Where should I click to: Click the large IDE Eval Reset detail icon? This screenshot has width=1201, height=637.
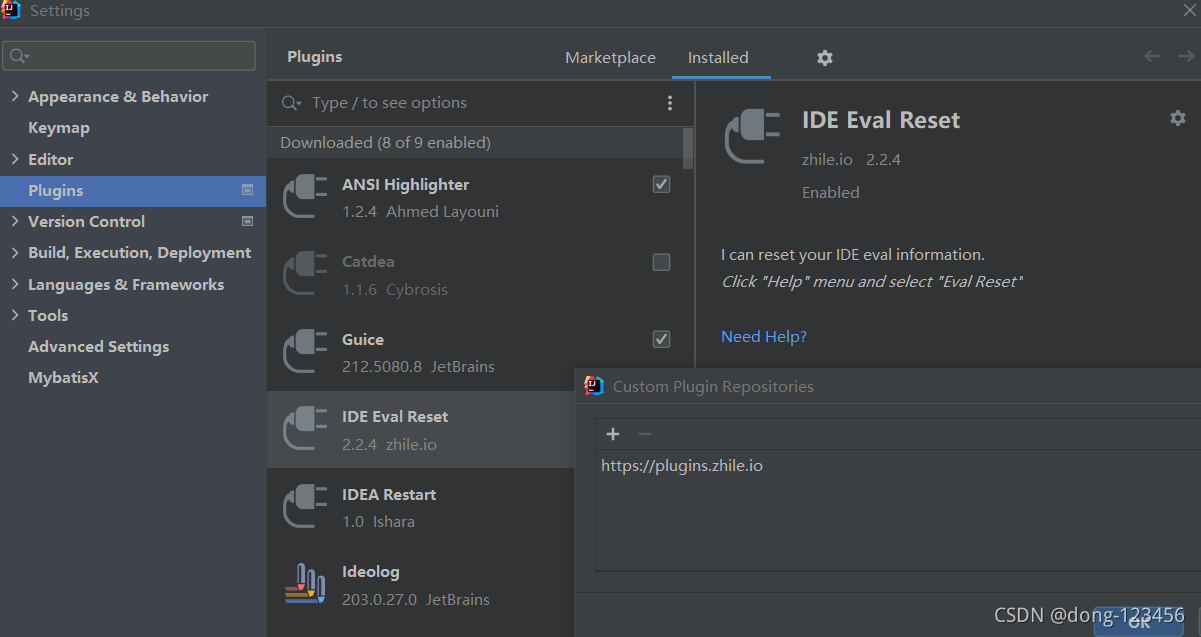click(x=752, y=137)
